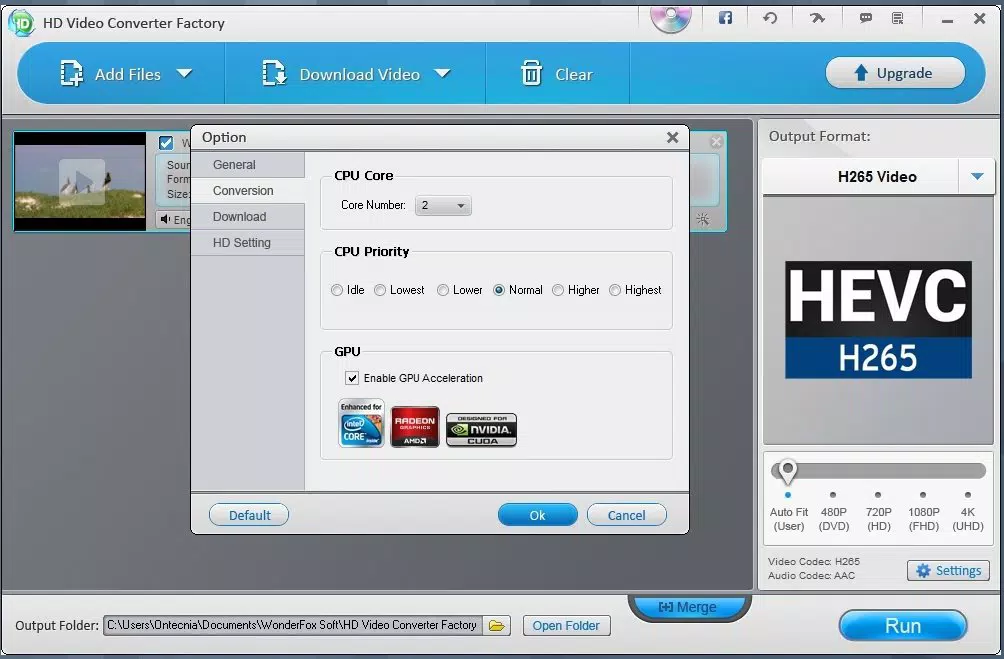Click the Add Files document icon
This screenshot has height=659, width=1004.
tap(72, 74)
